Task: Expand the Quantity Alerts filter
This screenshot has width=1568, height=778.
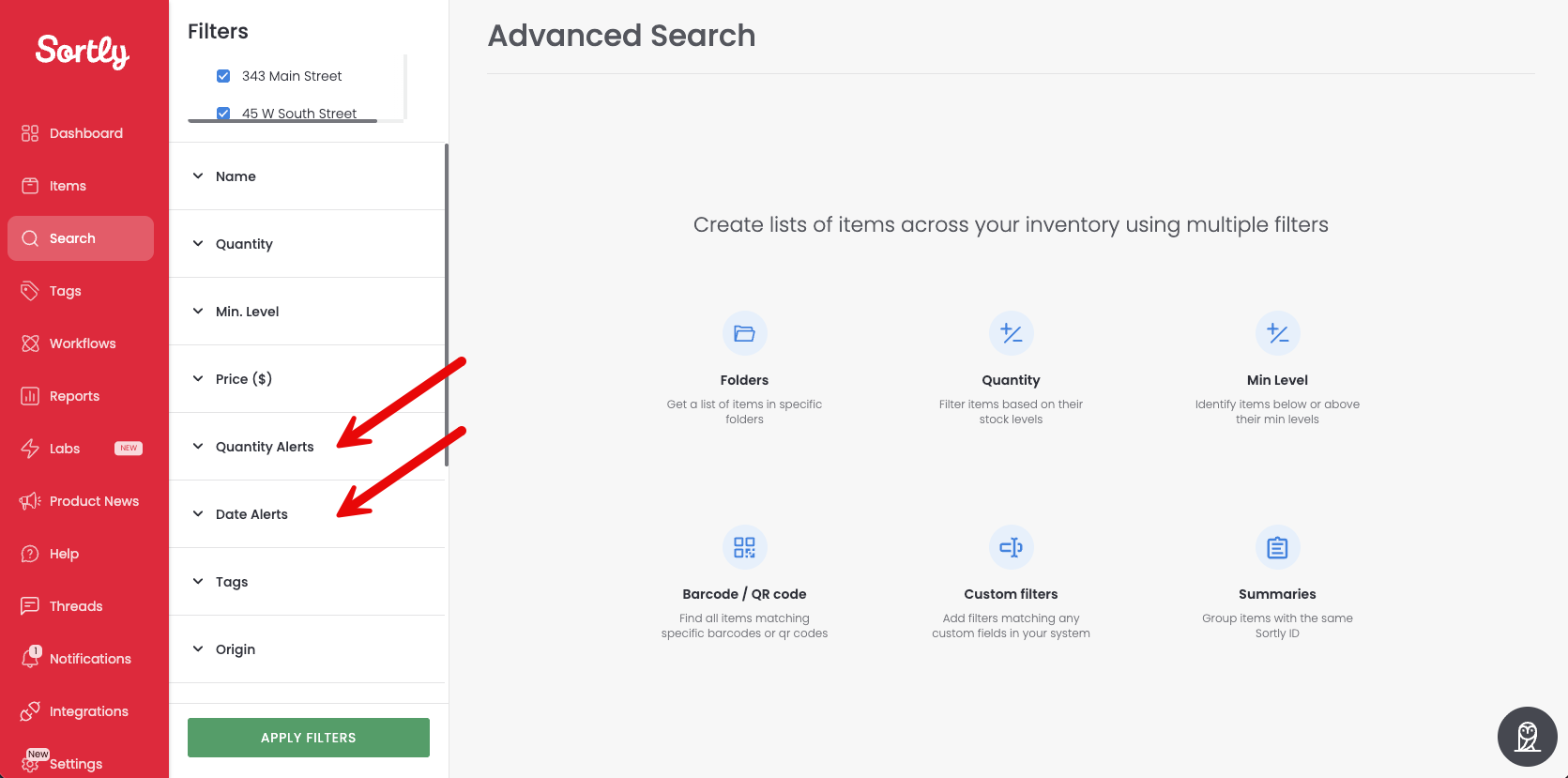Action: coord(307,447)
